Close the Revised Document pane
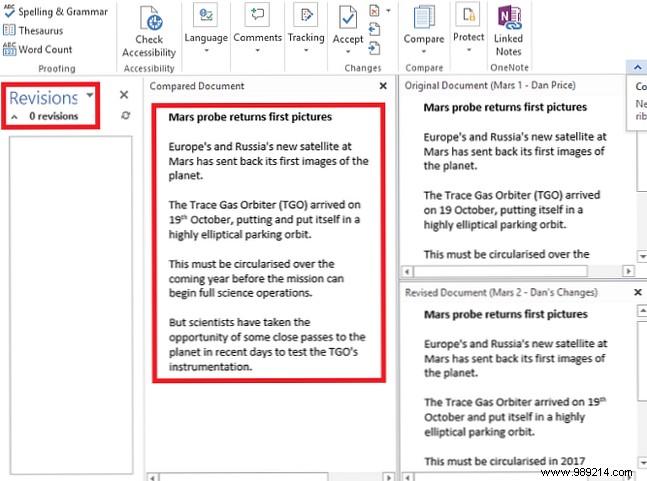Image resolution: width=647 pixels, height=481 pixels. 638,292
